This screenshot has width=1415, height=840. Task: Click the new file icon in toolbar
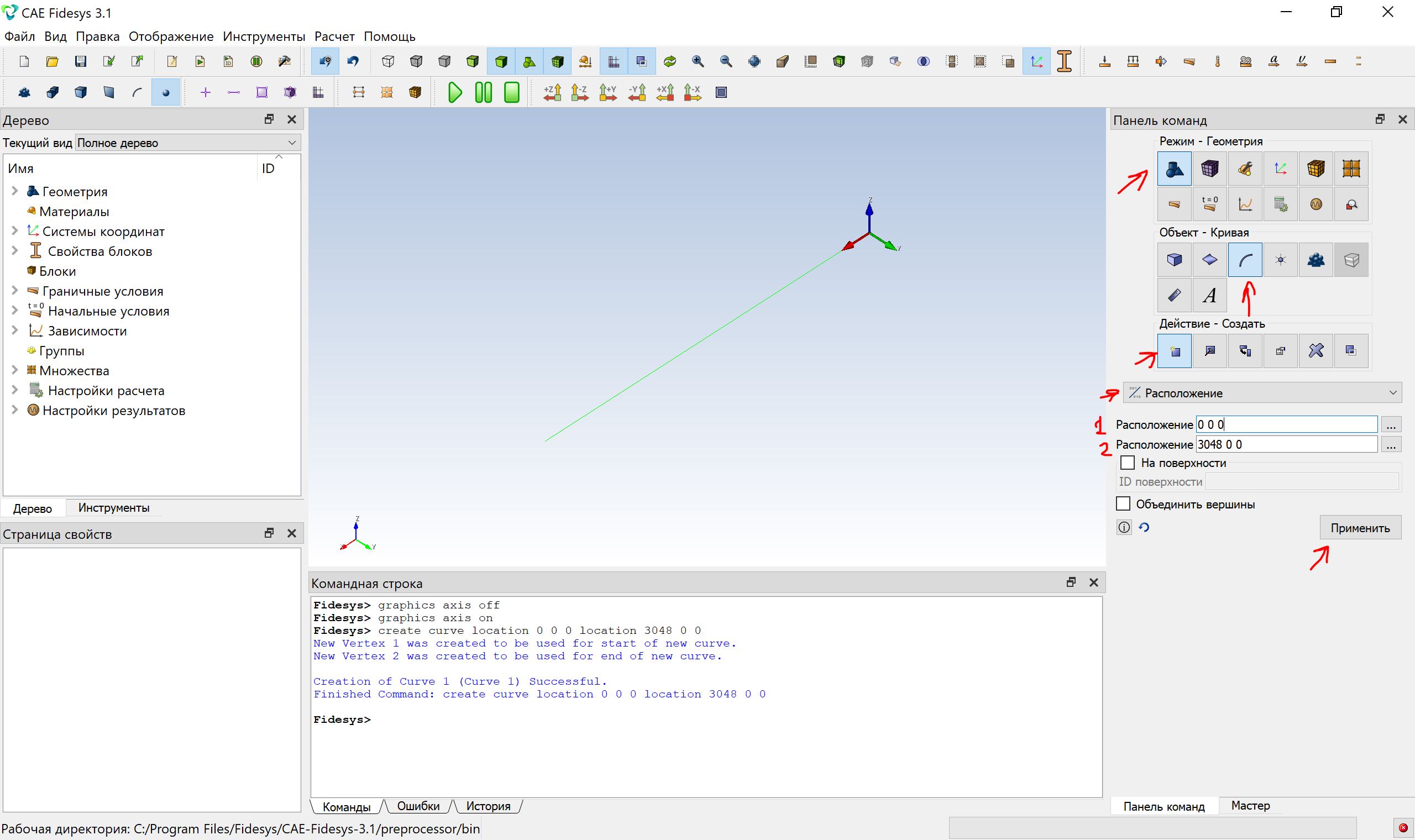[24, 61]
